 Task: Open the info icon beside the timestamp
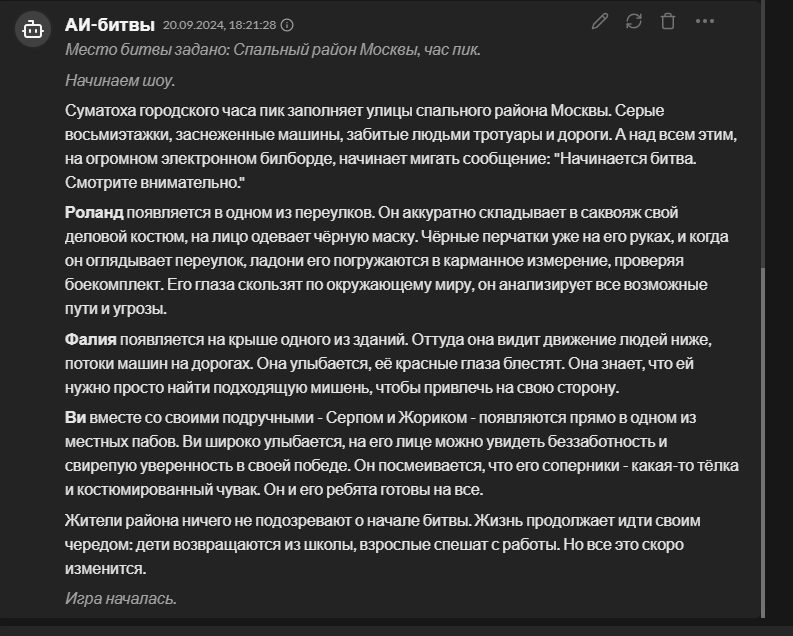(x=287, y=25)
